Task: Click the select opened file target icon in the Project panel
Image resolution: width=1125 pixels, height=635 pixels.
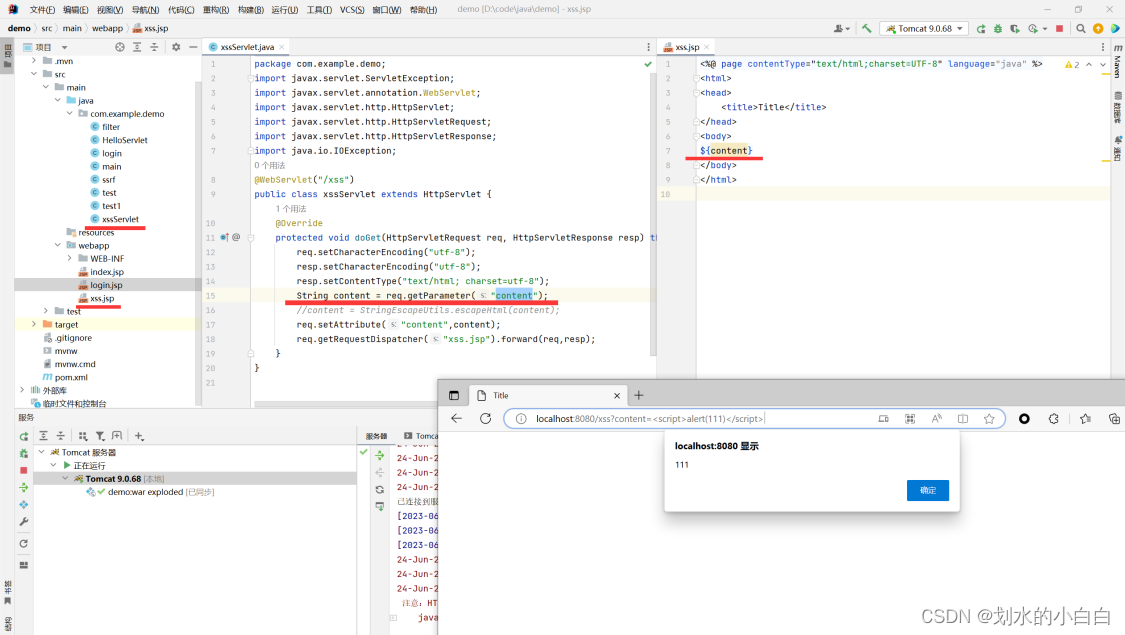Action: 120,47
